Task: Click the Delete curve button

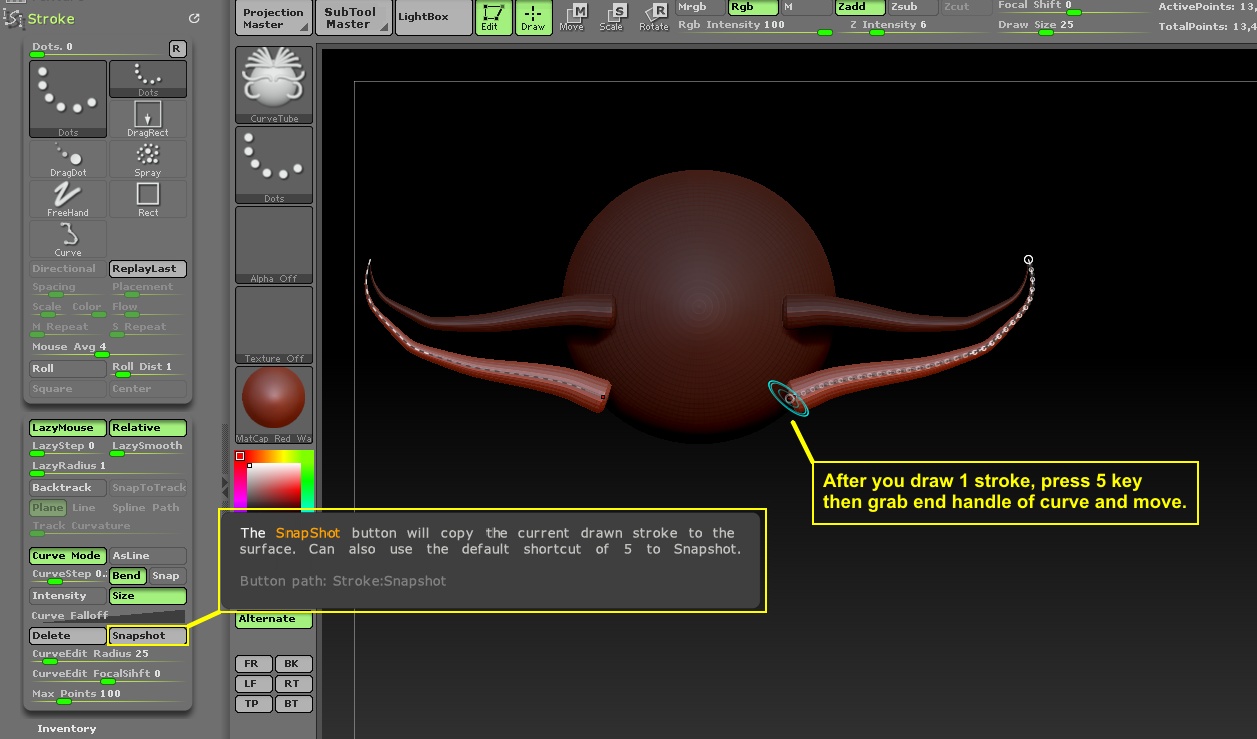Action: pos(67,636)
